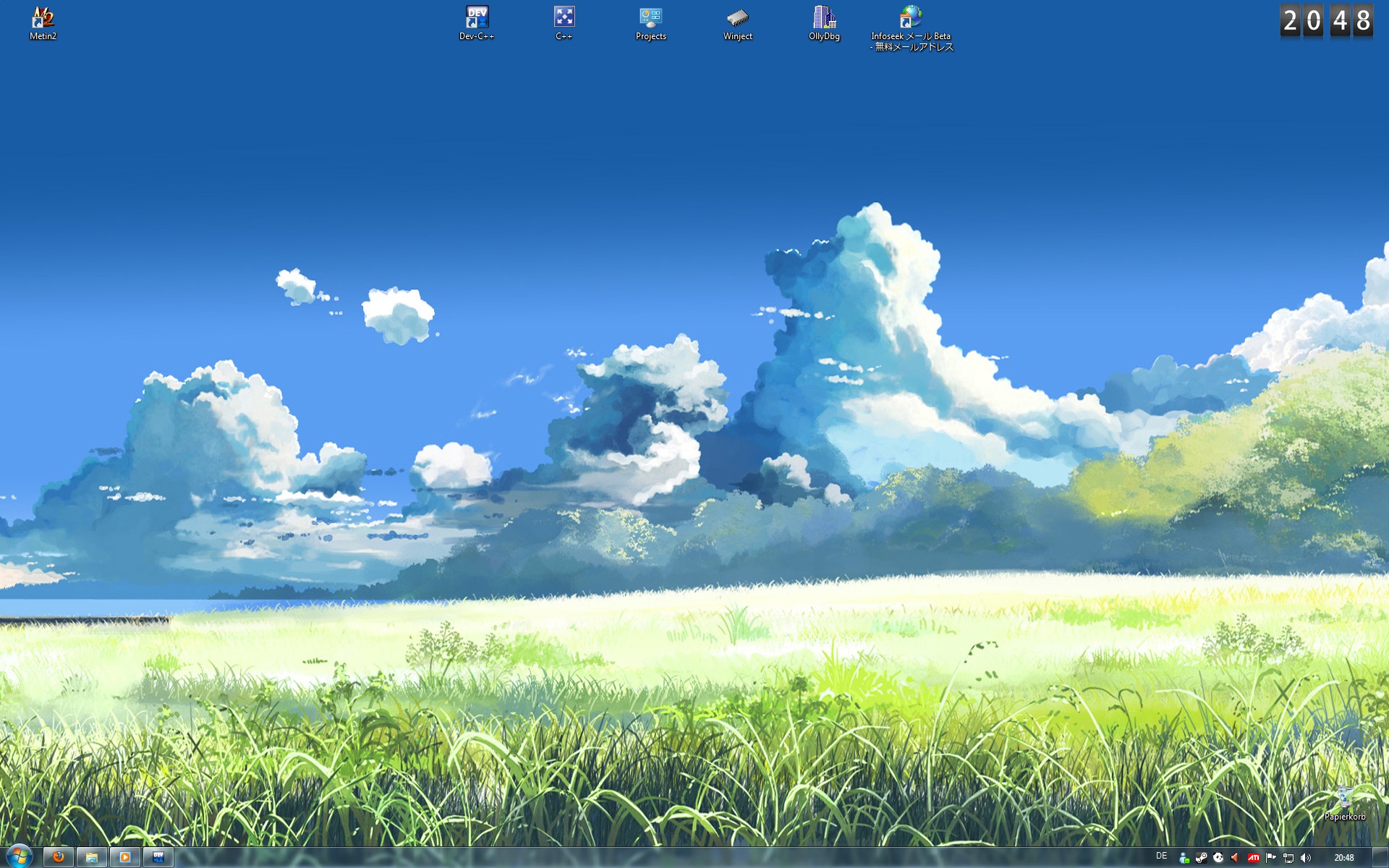The height and width of the screenshot is (868, 1389).
Task: Open the DE language bar selector
Action: coord(1162,856)
